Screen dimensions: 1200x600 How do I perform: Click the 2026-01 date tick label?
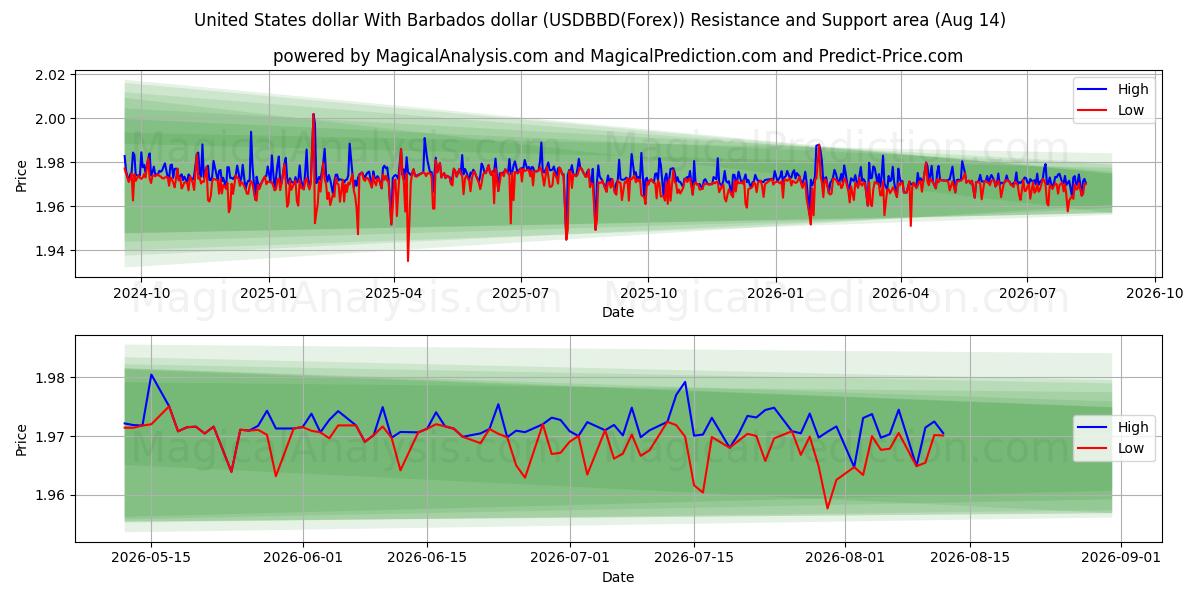tap(776, 293)
